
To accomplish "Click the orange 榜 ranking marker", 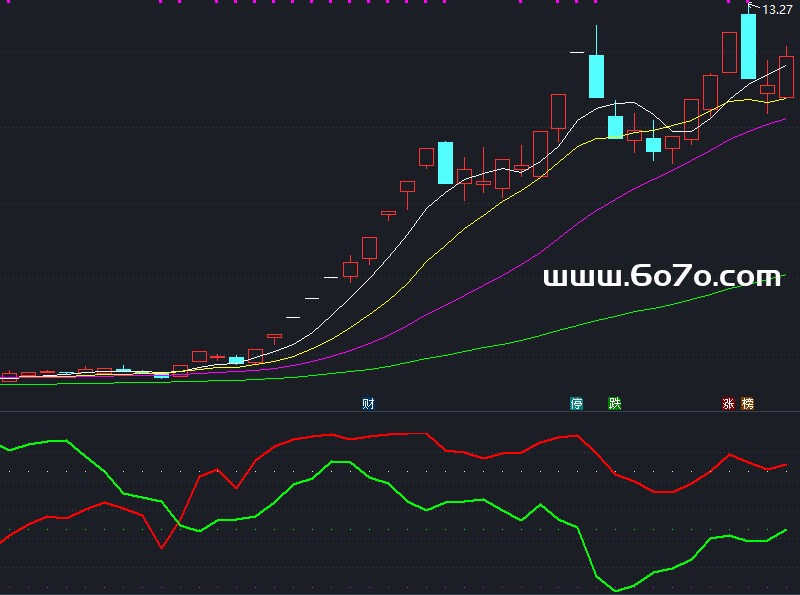I will click(748, 404).
